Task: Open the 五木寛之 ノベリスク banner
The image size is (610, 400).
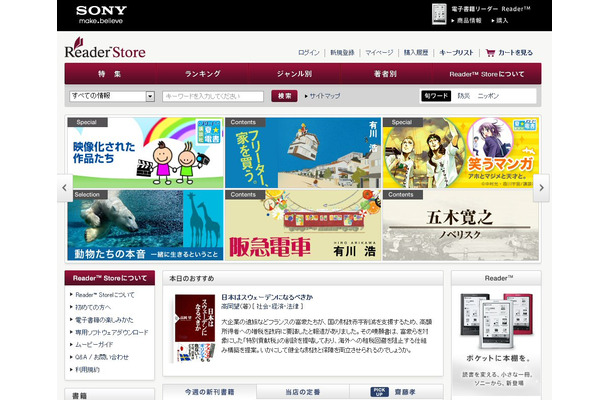Action: [461, 225]
